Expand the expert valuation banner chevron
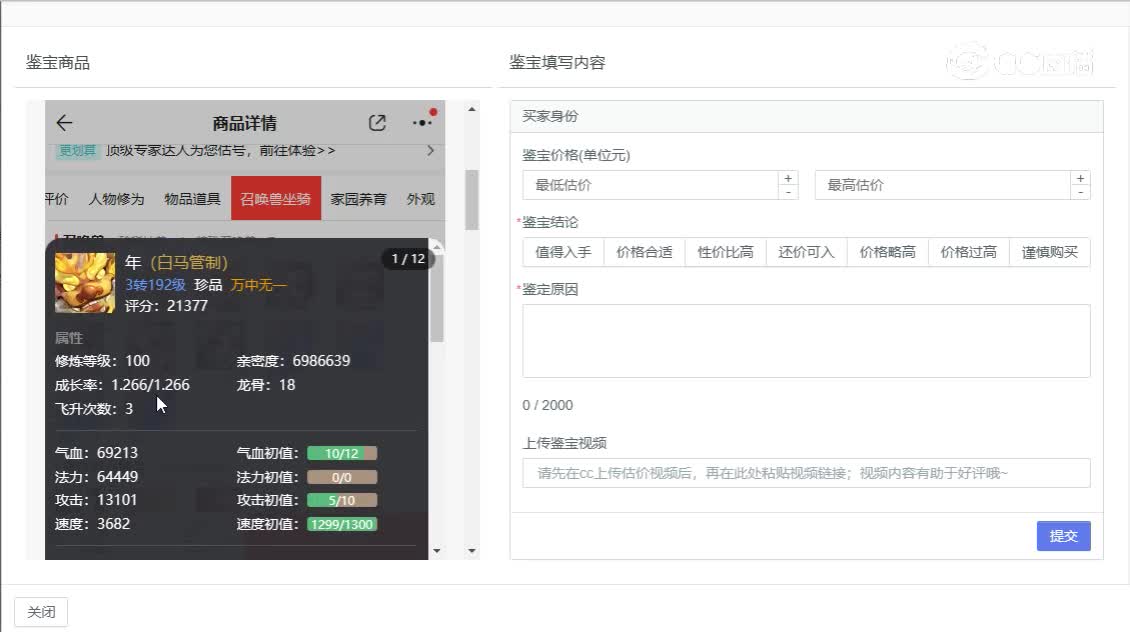 [x=430, y=151]
